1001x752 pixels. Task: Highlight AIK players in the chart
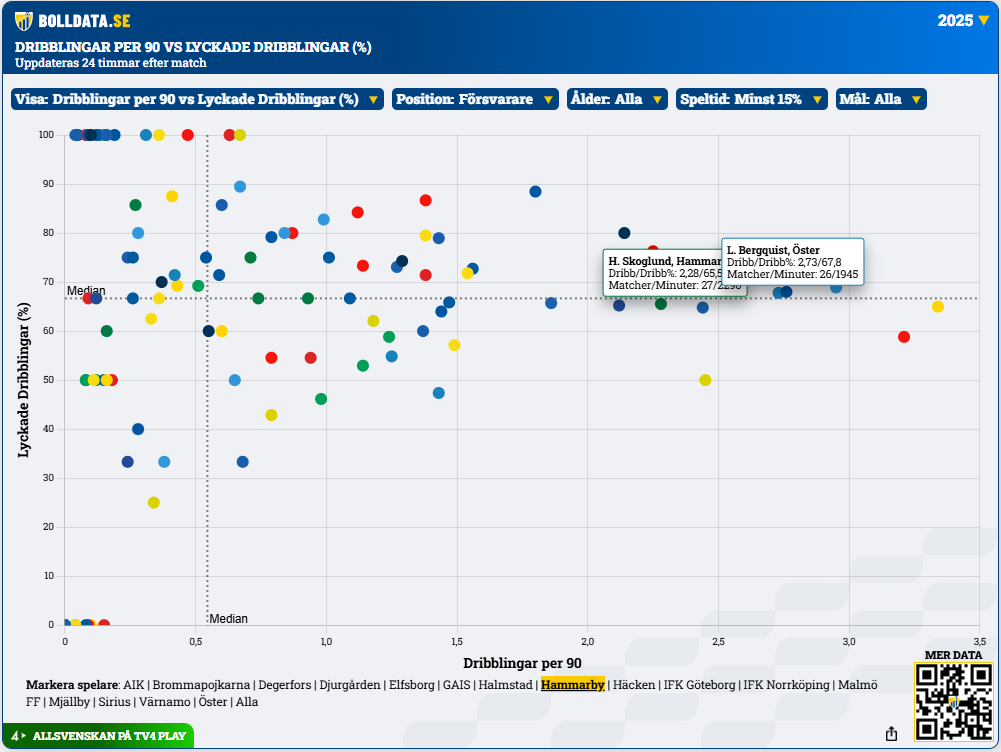click(133, 685)
